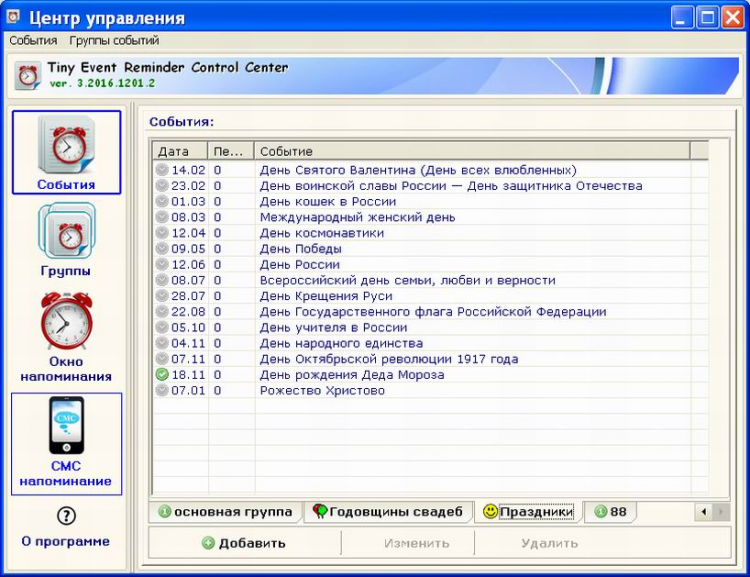
Task: Select the row День народного единства
Action: pyautogui.click(x=430, y=343)
